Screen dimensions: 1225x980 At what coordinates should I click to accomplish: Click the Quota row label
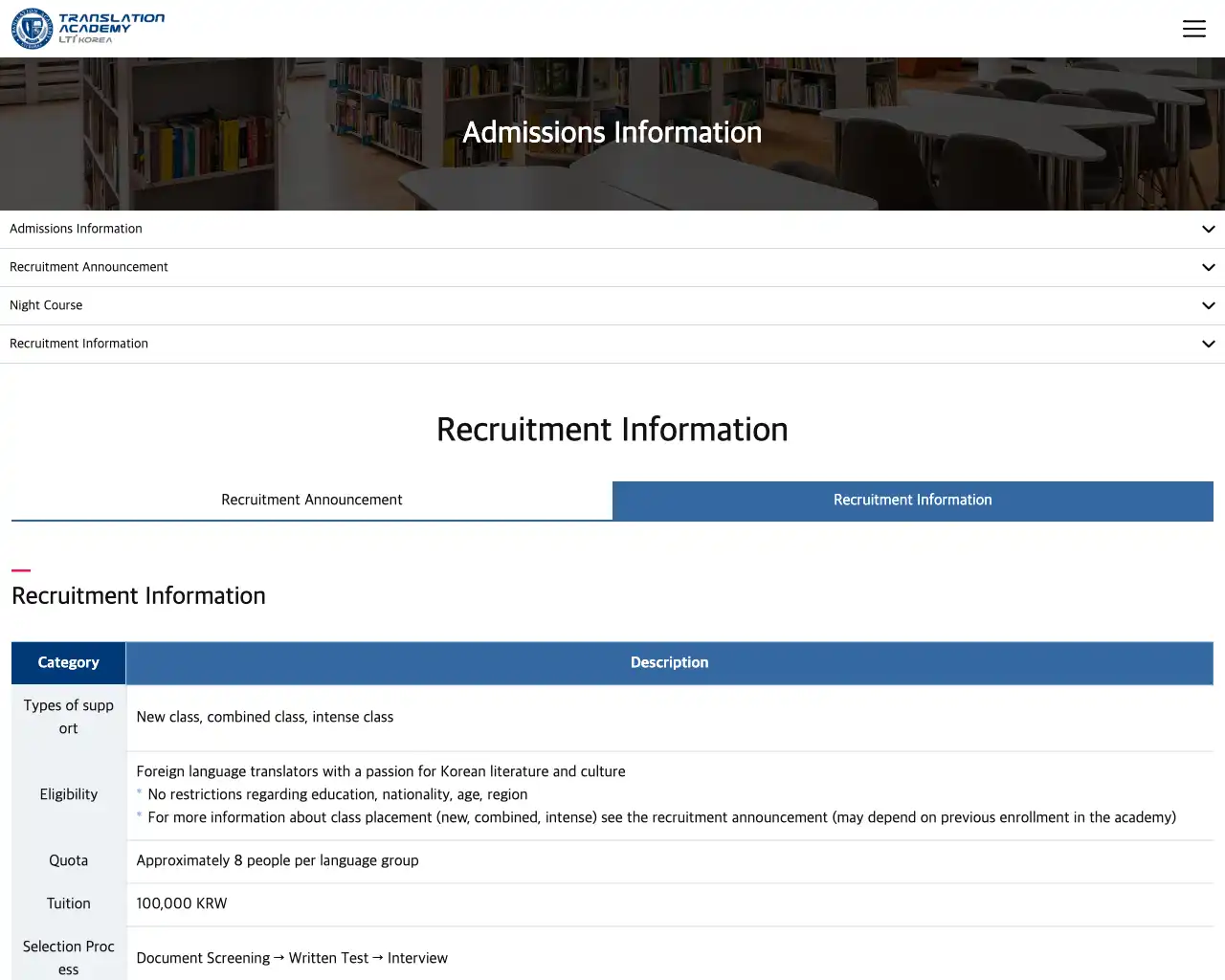point(68,860)
